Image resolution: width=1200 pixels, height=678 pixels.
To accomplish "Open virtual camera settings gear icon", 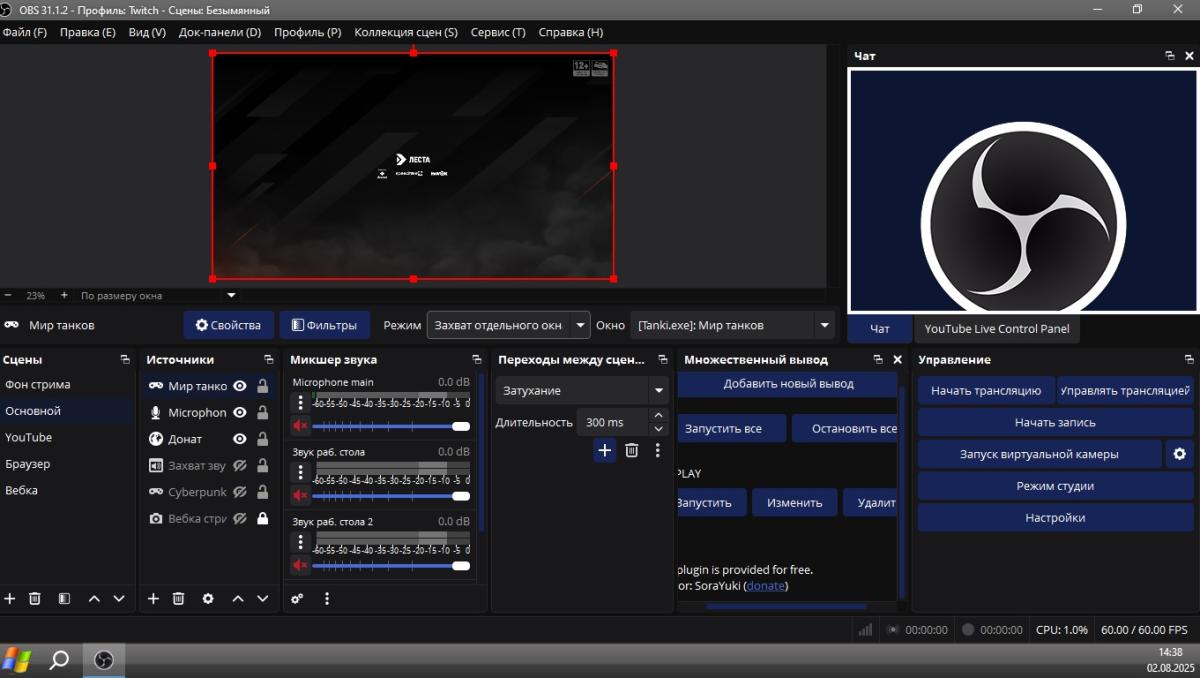I will click(x=1179, y=454).
